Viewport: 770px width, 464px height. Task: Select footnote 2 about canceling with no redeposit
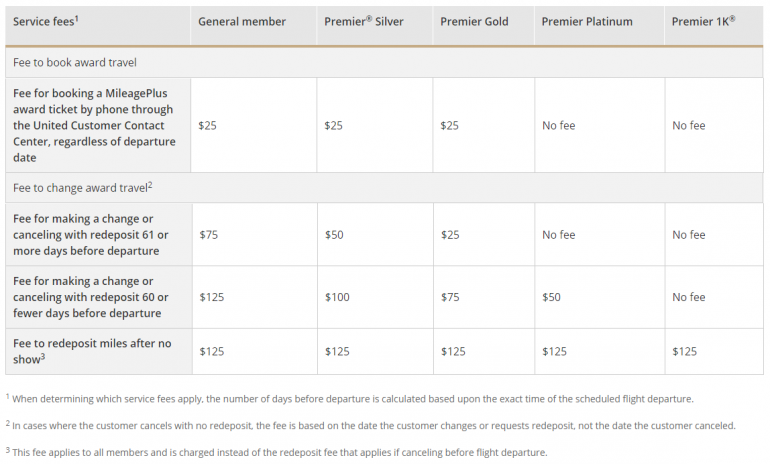click(370, 425)
